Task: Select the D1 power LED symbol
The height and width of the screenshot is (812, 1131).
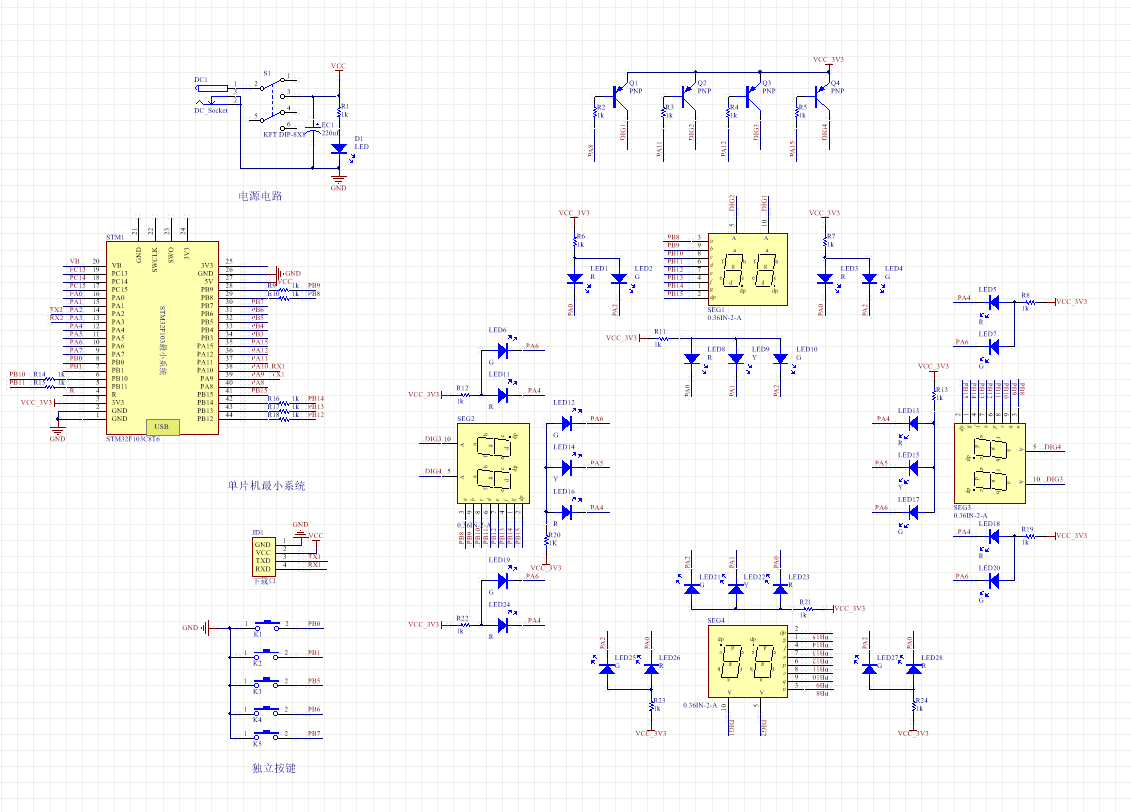Action: (339, 149)
